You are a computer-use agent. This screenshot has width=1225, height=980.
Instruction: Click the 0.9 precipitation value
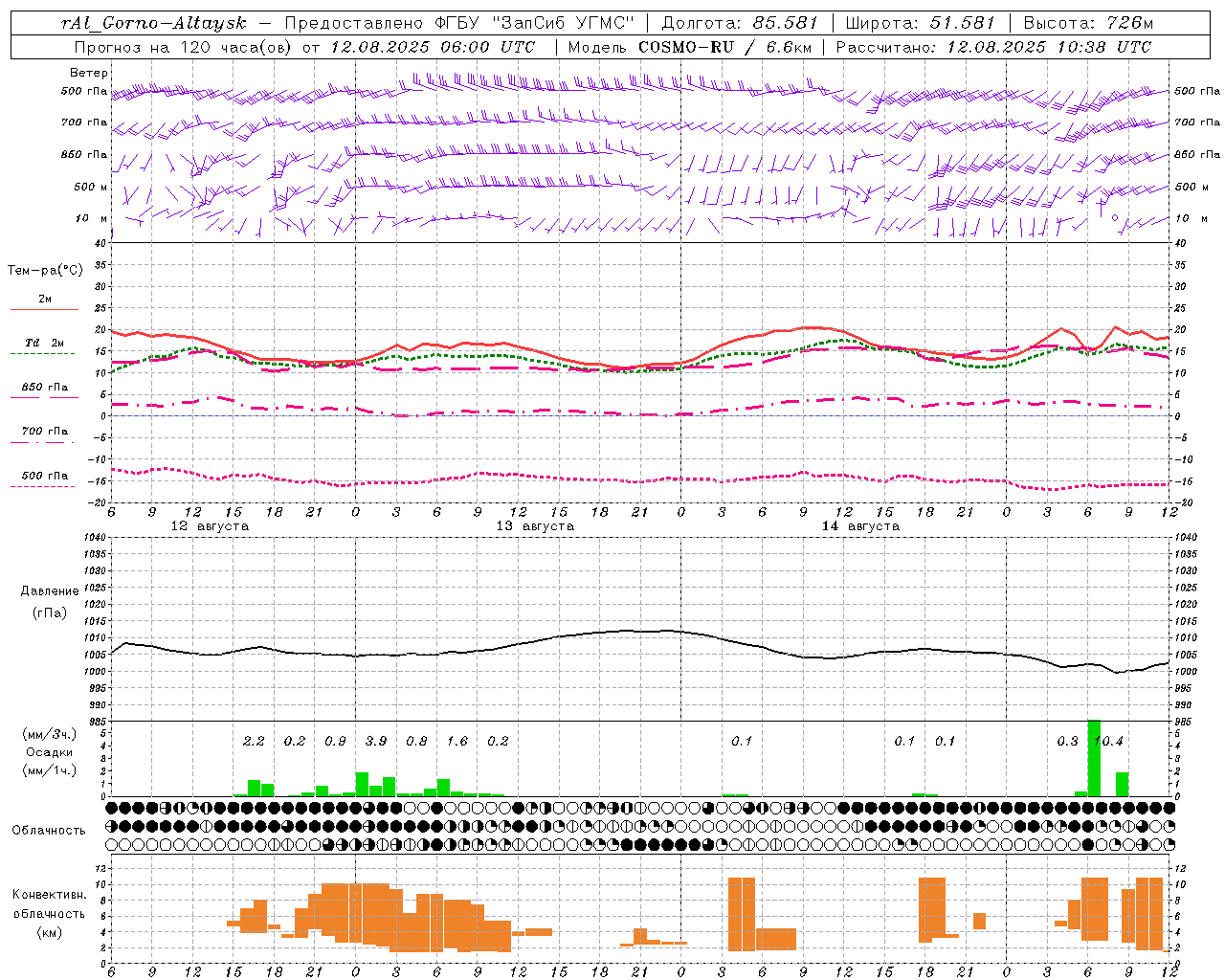pyautogui.click(x=335, y=741)
